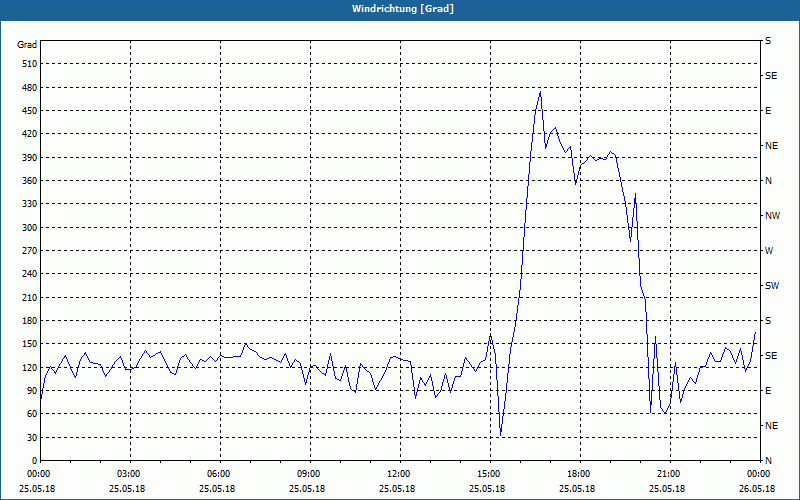
Task: Click the 0 degree axis label
Action: pyautogui.click(x=35, y=461)
